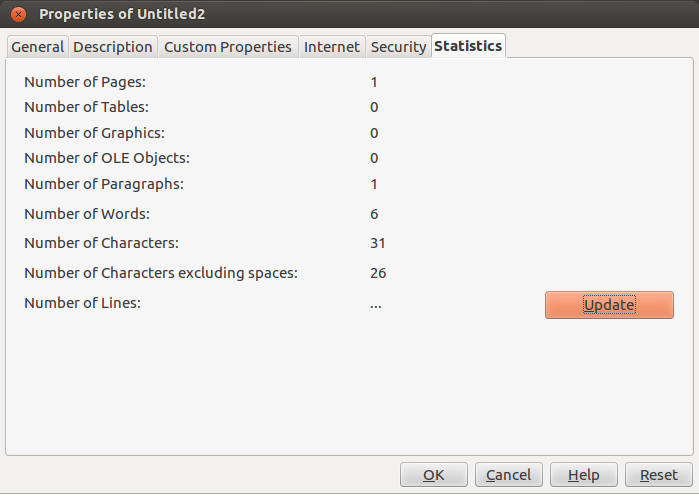Switch to the General tab
699x496 pixels.
(x=37, y=47)
